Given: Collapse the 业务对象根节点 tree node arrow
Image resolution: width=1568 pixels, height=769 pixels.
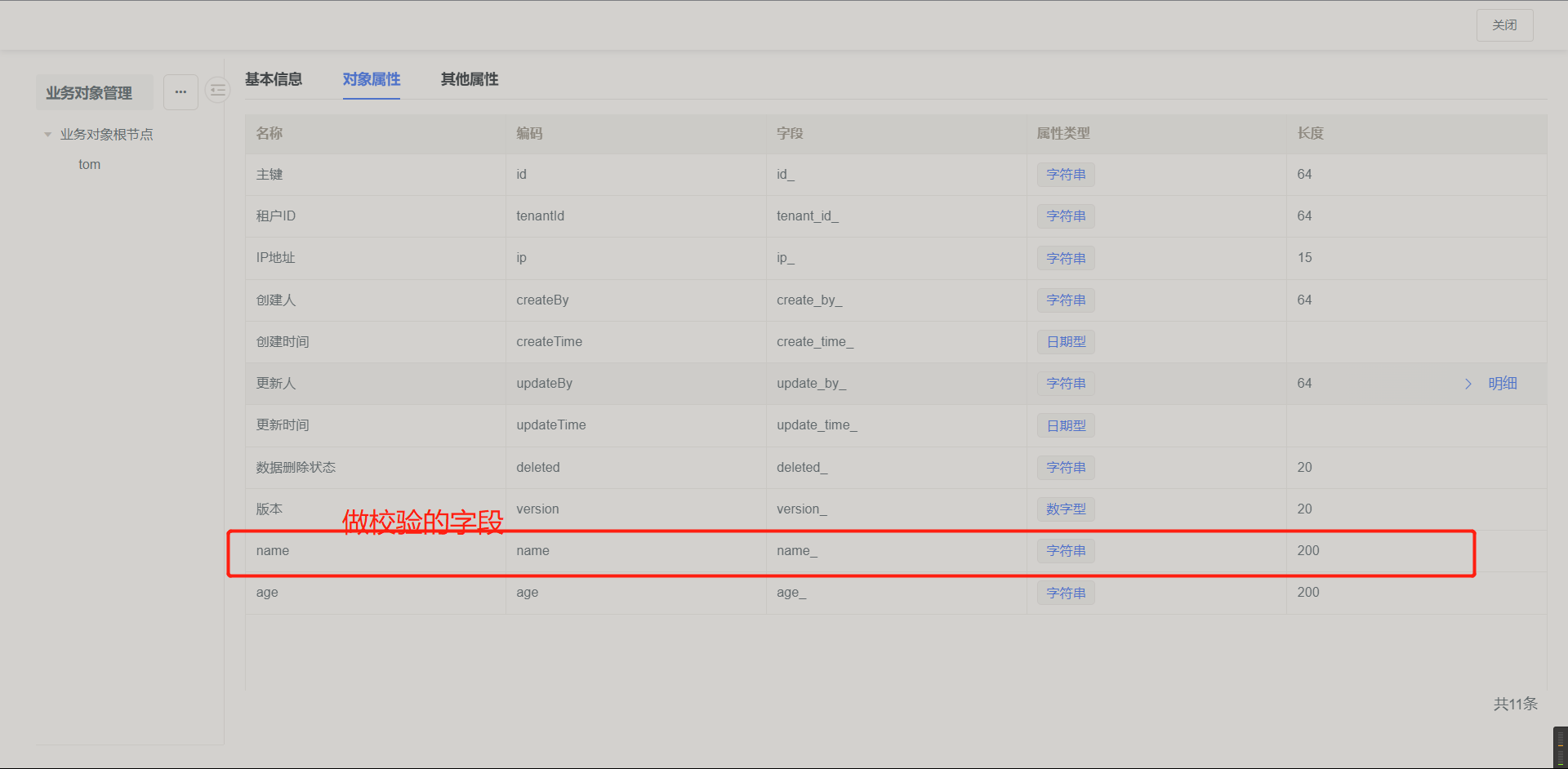Looking at the screenshot, I should point(47,135).
